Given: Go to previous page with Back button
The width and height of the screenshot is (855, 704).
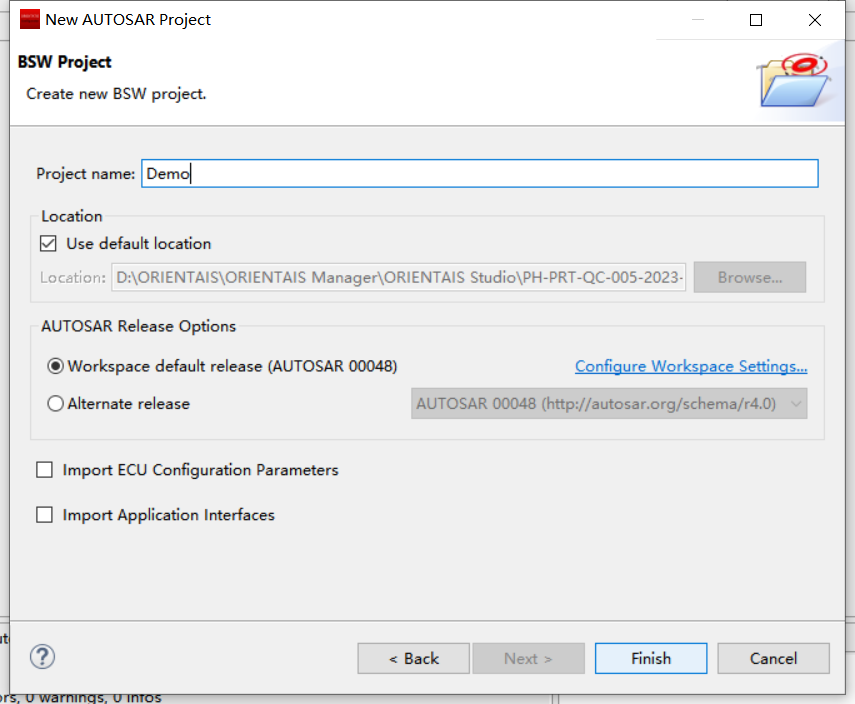Looking at the screenshot, I should (x=414, y=658).
